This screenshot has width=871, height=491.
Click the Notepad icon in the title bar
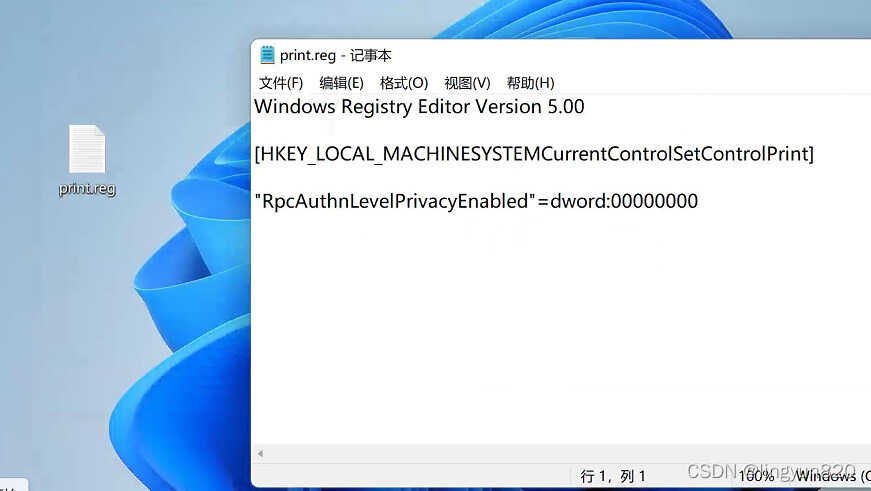(x=267, y=55)
